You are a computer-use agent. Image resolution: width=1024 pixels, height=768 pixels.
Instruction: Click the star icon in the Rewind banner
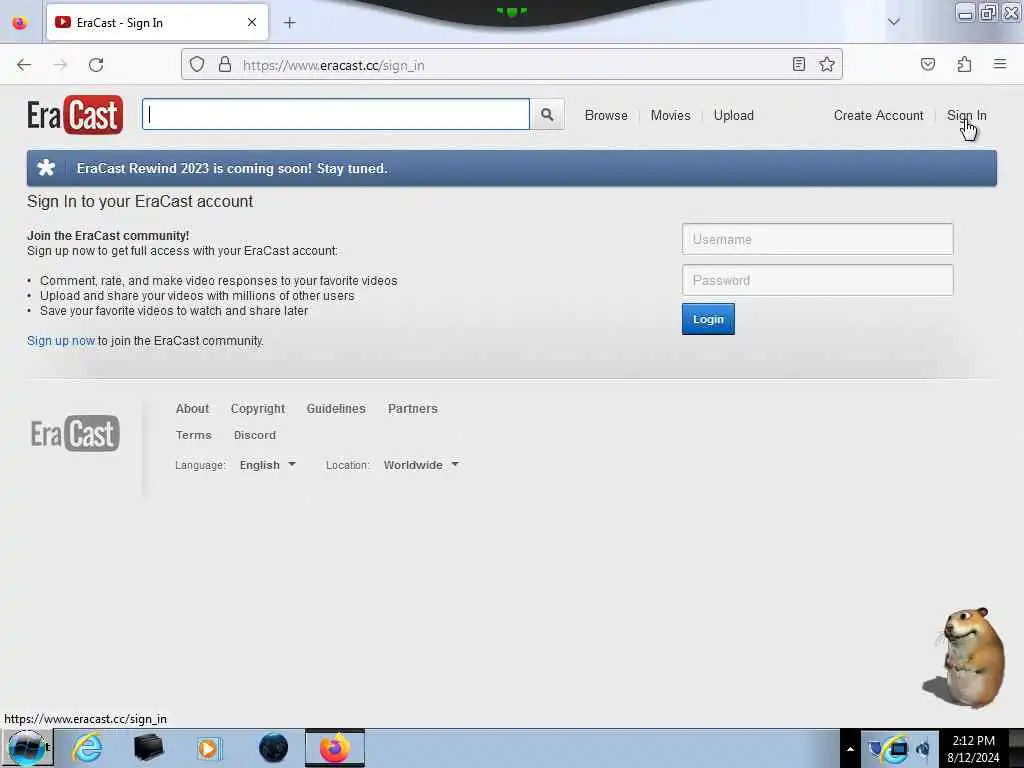point(46,168)
